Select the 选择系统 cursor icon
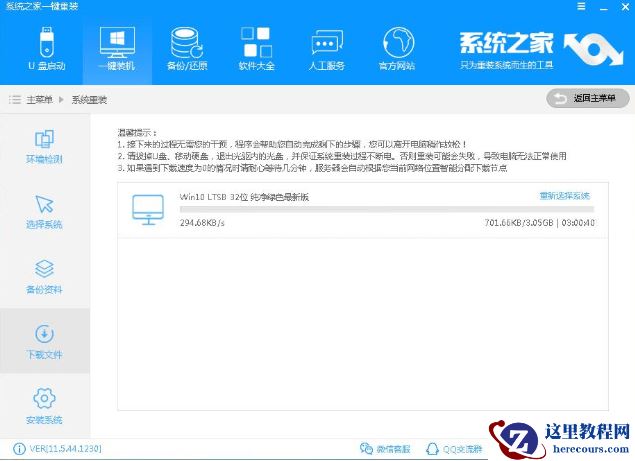 click(44, 204)
